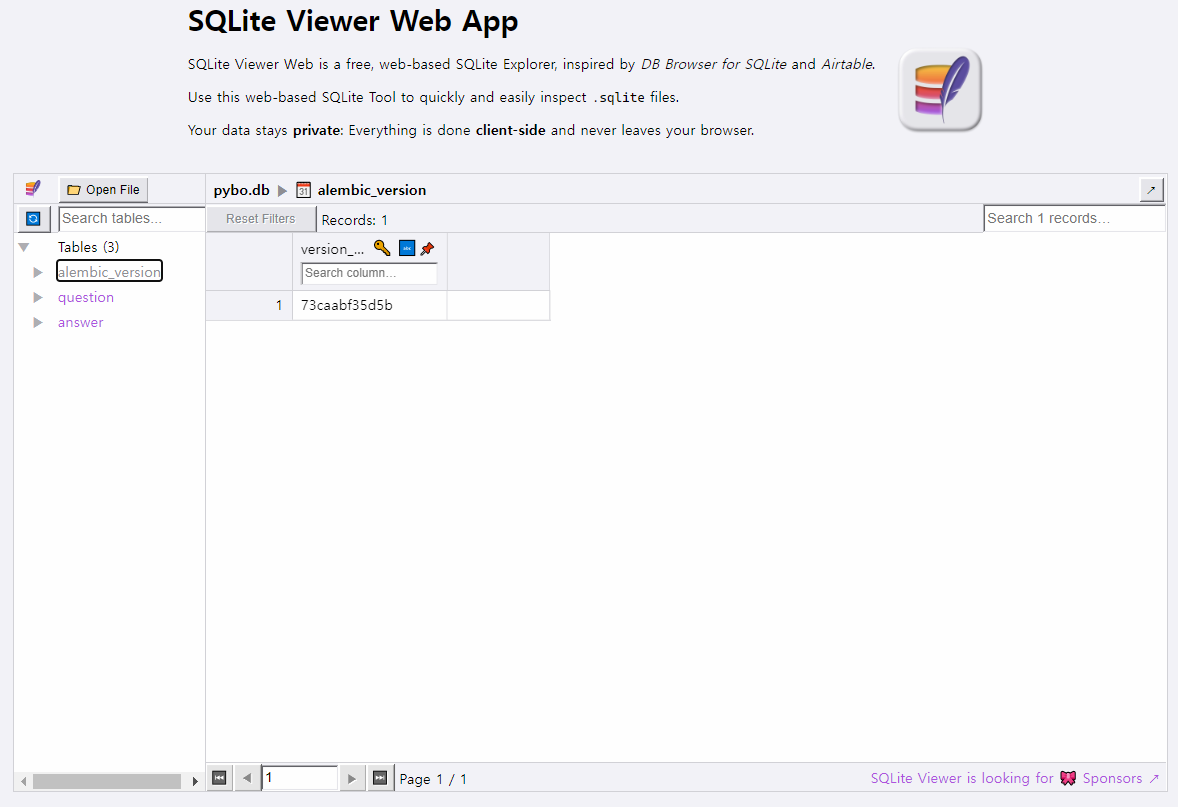Click the Open File button

pyautogui.click(x=103, y=189)
